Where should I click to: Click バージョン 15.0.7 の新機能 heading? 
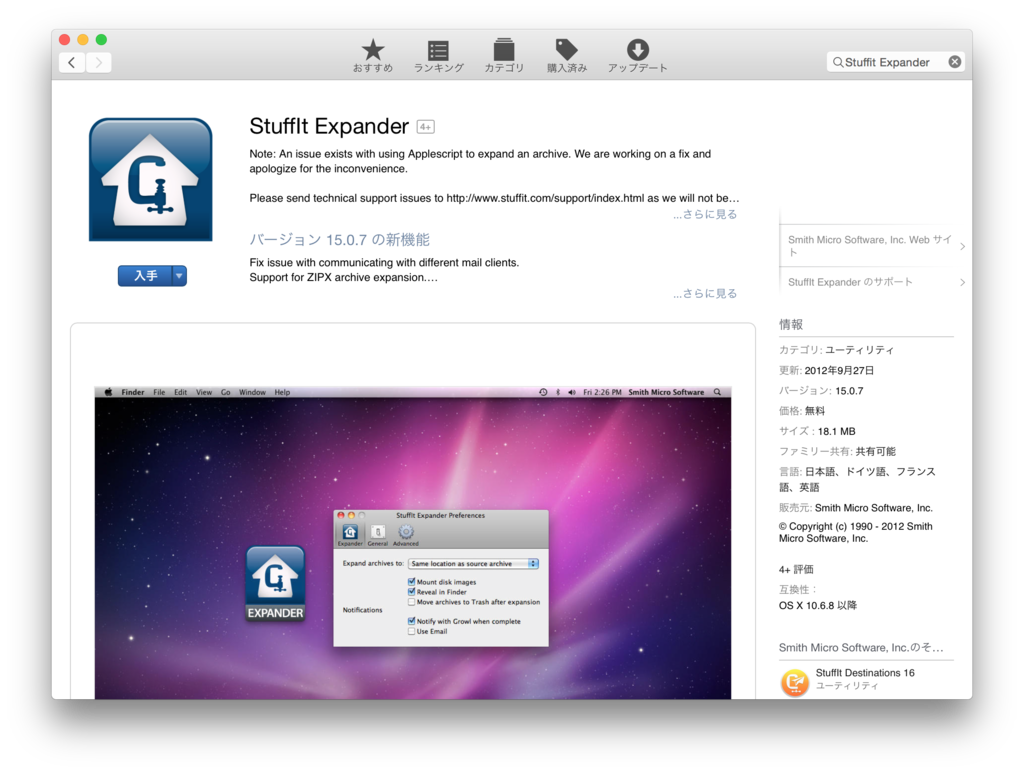(x=340, y=240)
